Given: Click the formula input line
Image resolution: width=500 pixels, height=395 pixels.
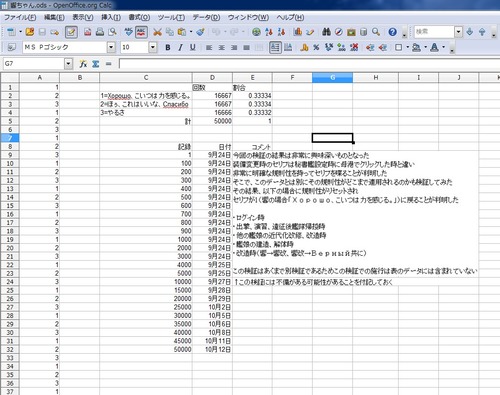Looking at the screenshot, I should tap(309, 64).
